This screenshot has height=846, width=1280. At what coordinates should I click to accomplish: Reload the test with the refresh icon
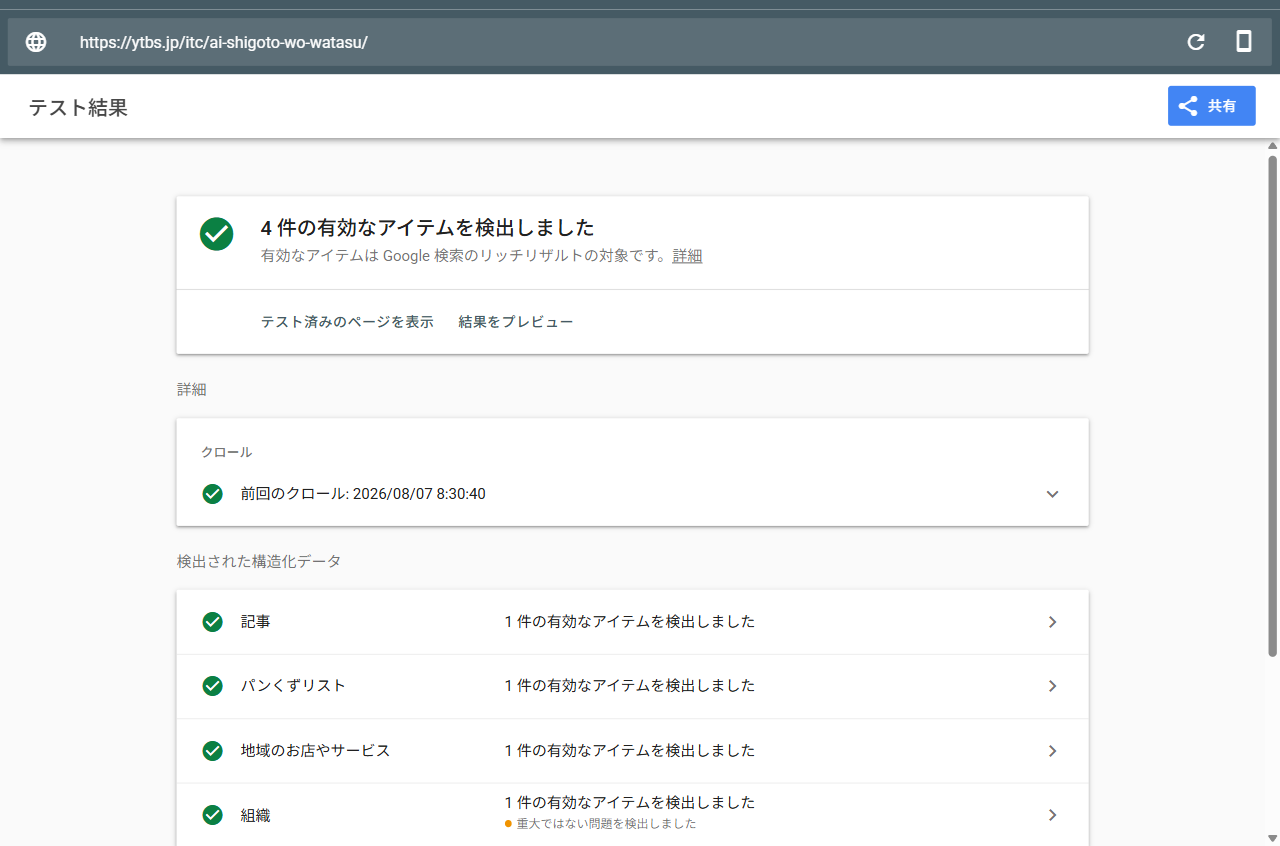point(1196,42)
